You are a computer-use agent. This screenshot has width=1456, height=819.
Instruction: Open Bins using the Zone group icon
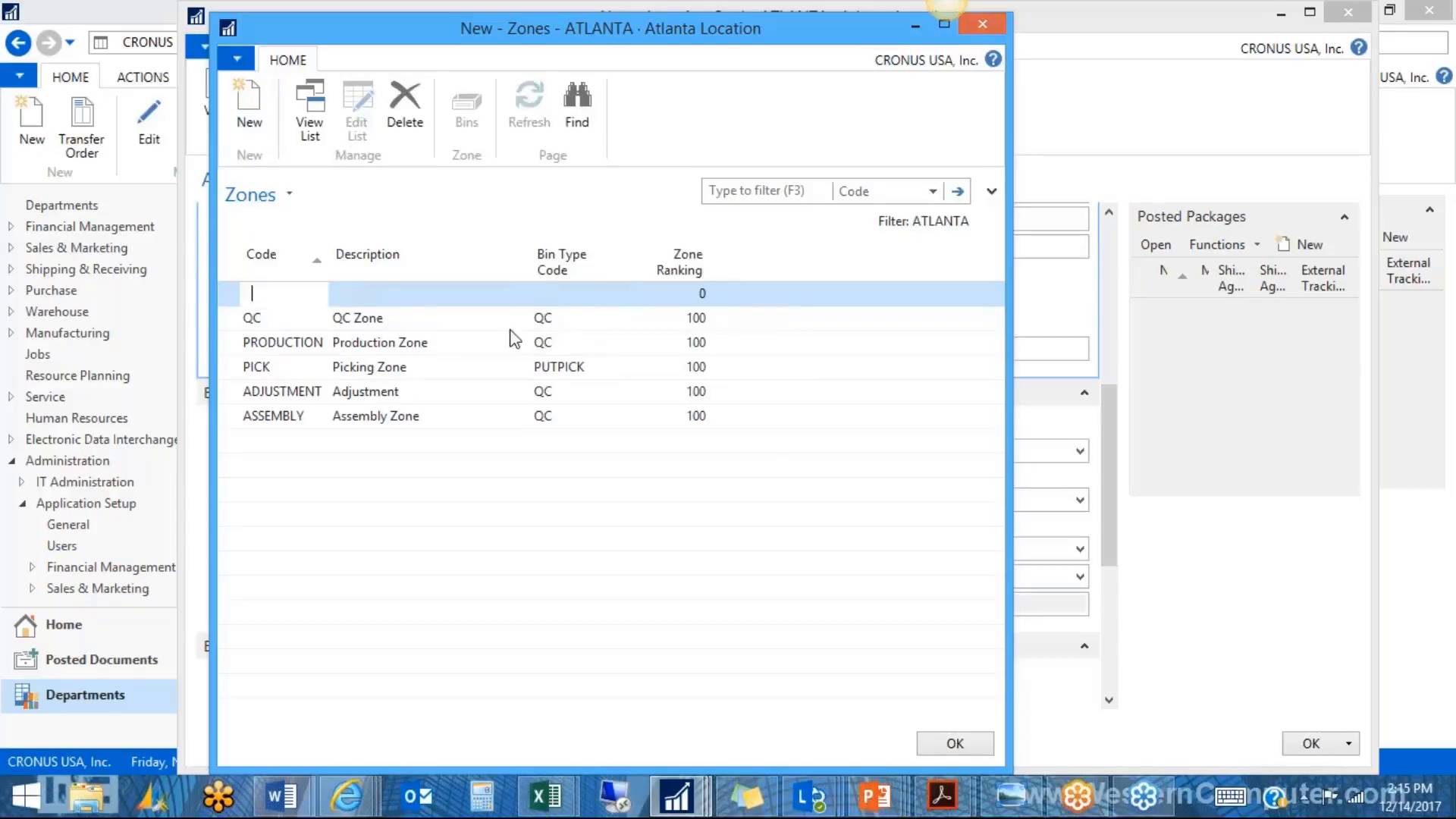pyautogui.click(x=466, y=106)
